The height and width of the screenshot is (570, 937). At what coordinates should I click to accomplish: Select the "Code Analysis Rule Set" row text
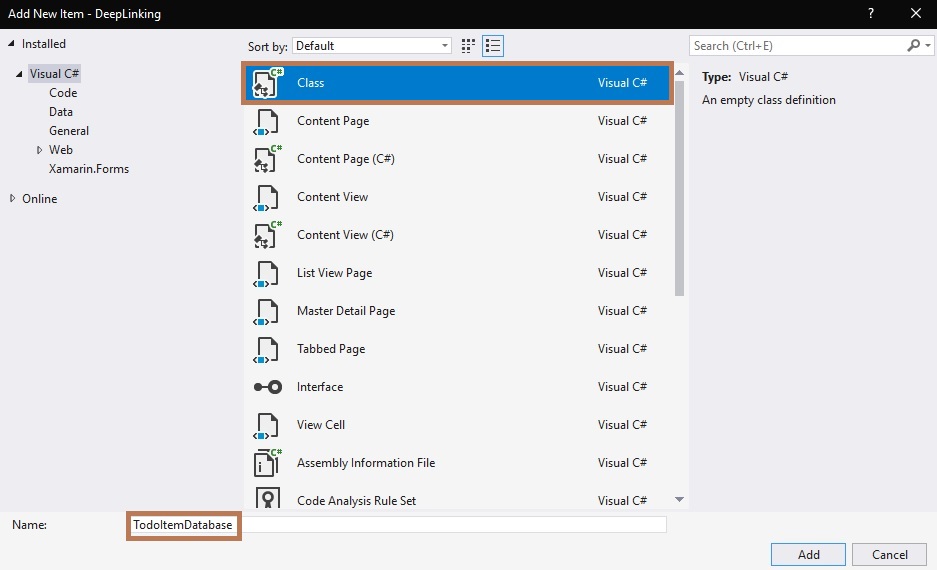(x=357, y=501)
